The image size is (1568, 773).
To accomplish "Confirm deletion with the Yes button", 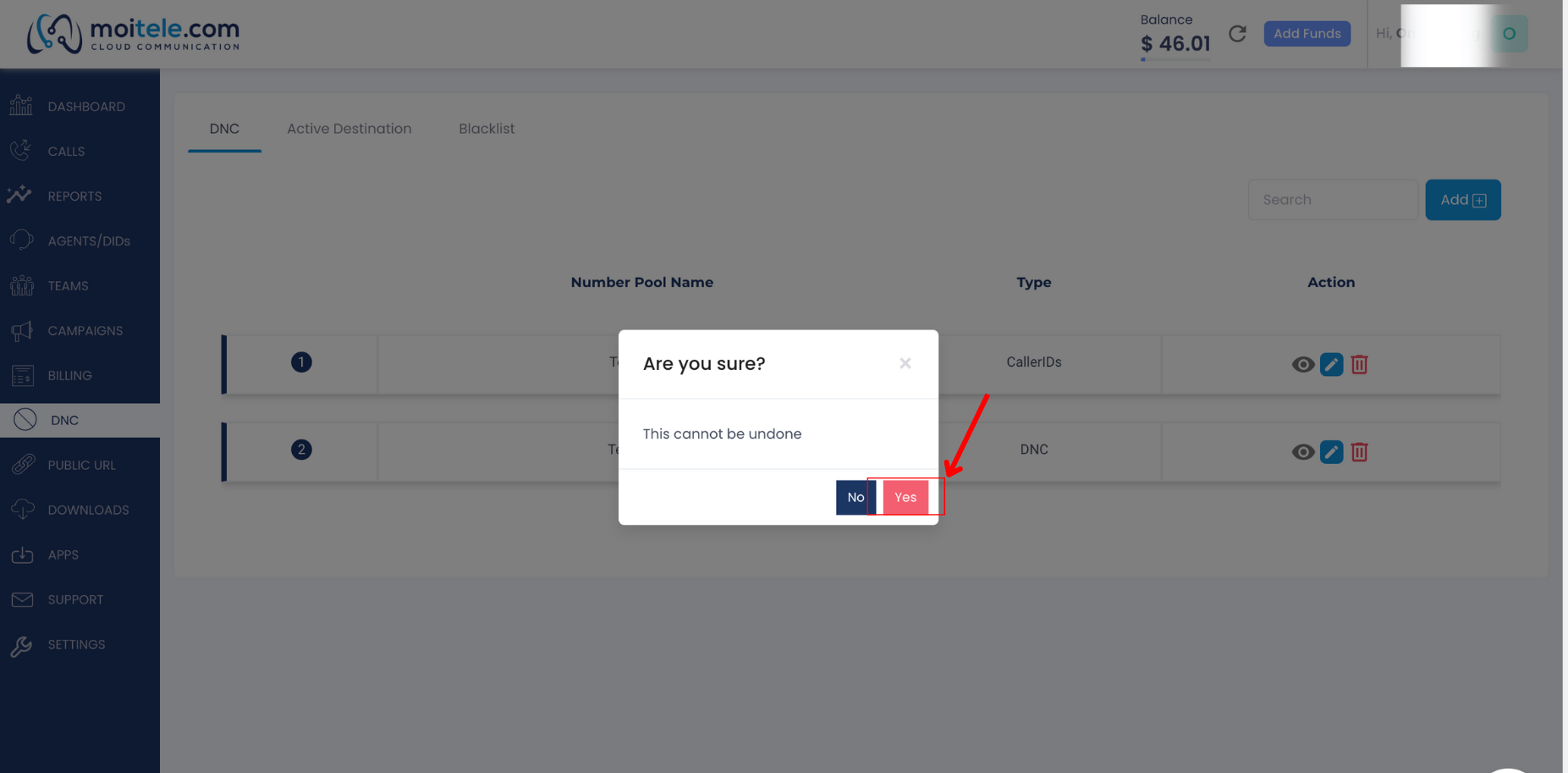I will [x=905, y=497].
